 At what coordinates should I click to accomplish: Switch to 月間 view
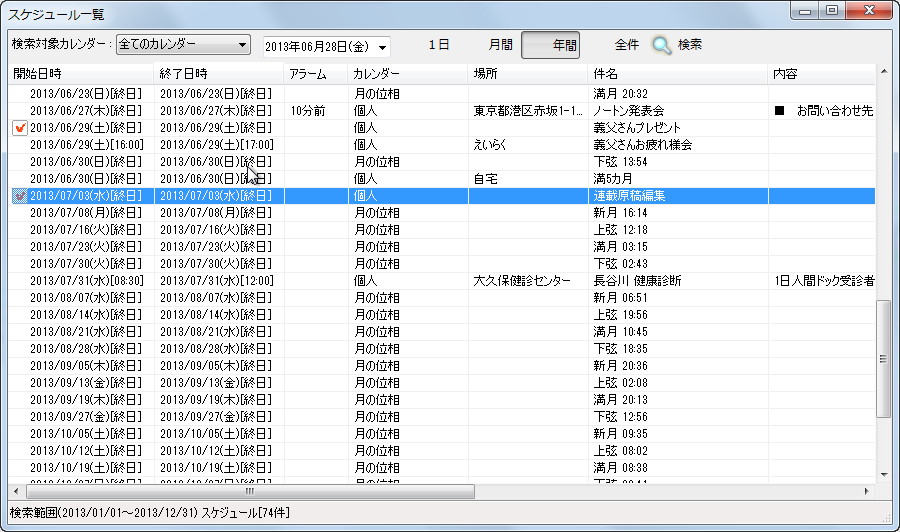pyautogui.click(x=500, y=45)
